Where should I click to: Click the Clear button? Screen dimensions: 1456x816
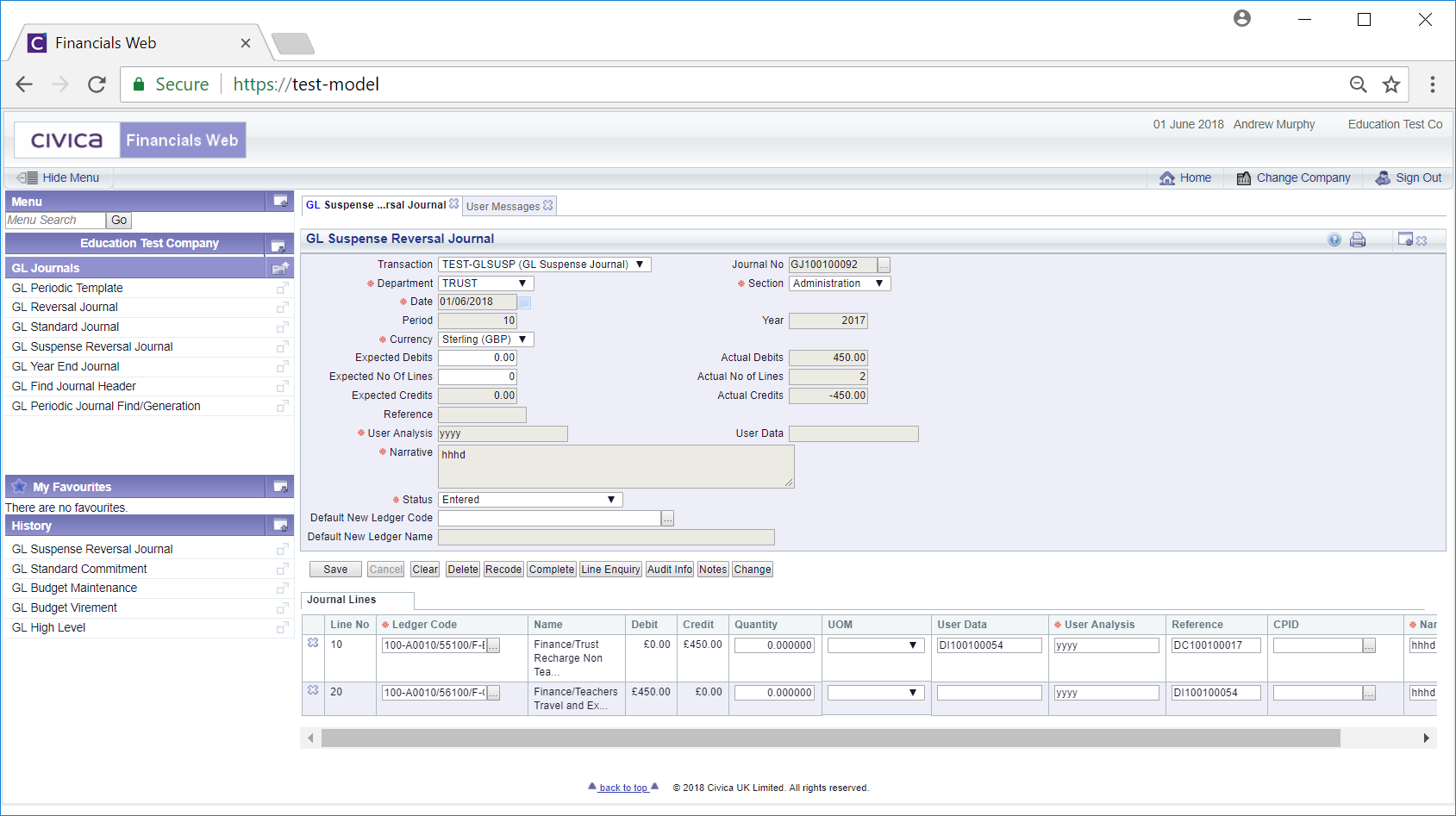pos(425,570)
